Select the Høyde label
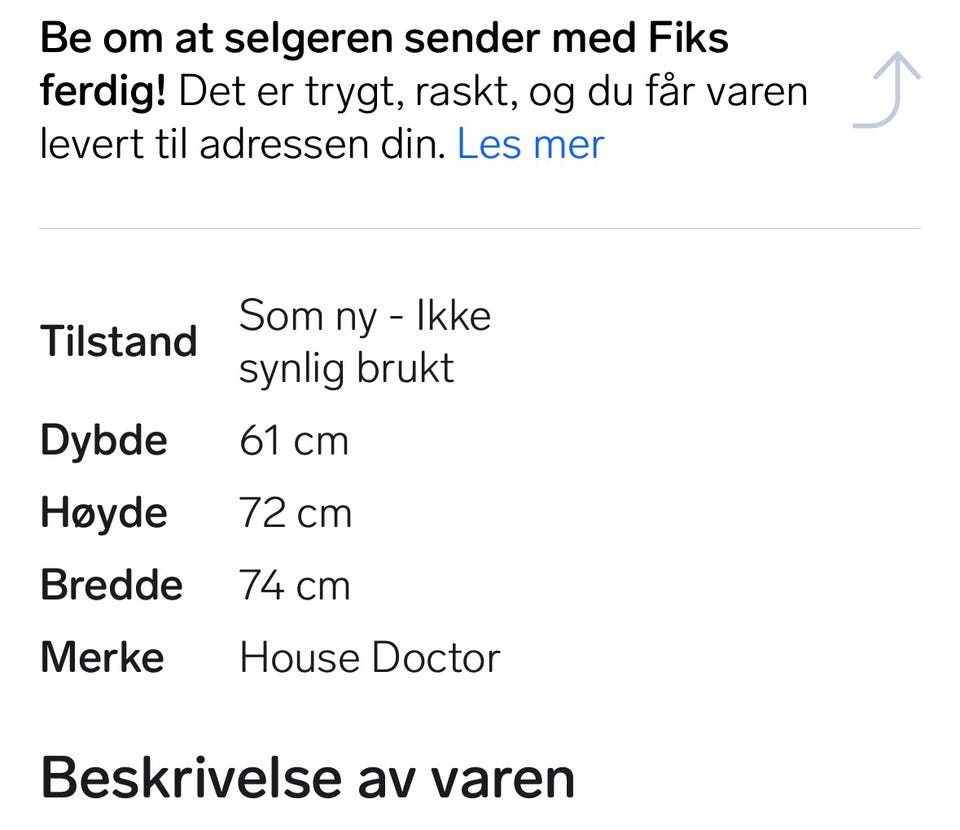Image resolution: width=960 pixels, height=830 pixels. tap(103, 513)
